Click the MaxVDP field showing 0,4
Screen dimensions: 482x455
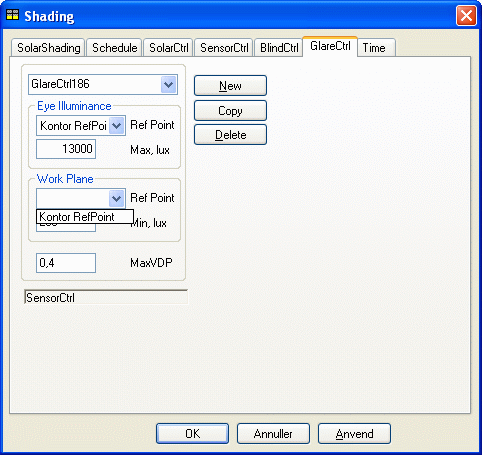pyautogui.click(x=66, y=263)
